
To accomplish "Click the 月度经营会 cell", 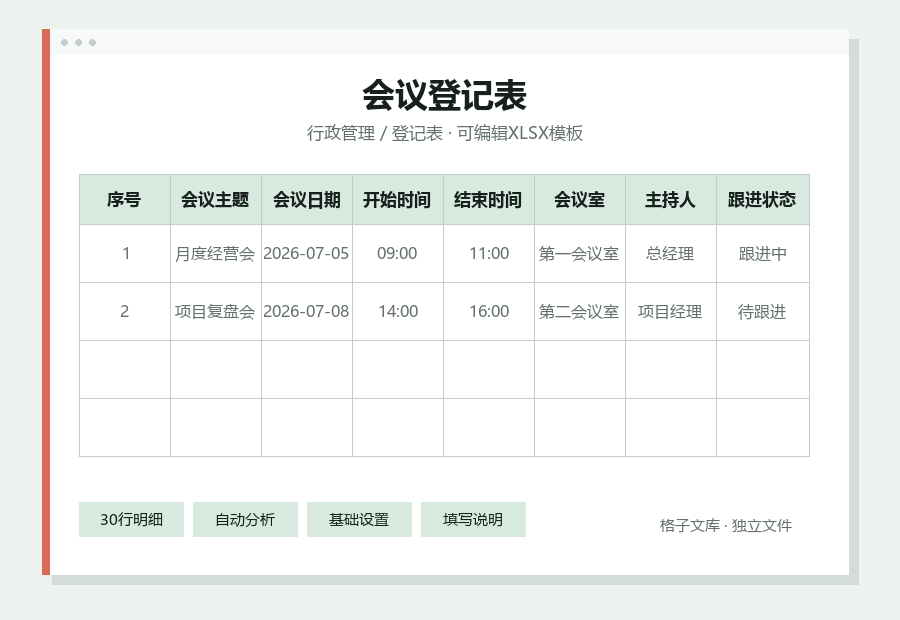I will coord(216,253).
